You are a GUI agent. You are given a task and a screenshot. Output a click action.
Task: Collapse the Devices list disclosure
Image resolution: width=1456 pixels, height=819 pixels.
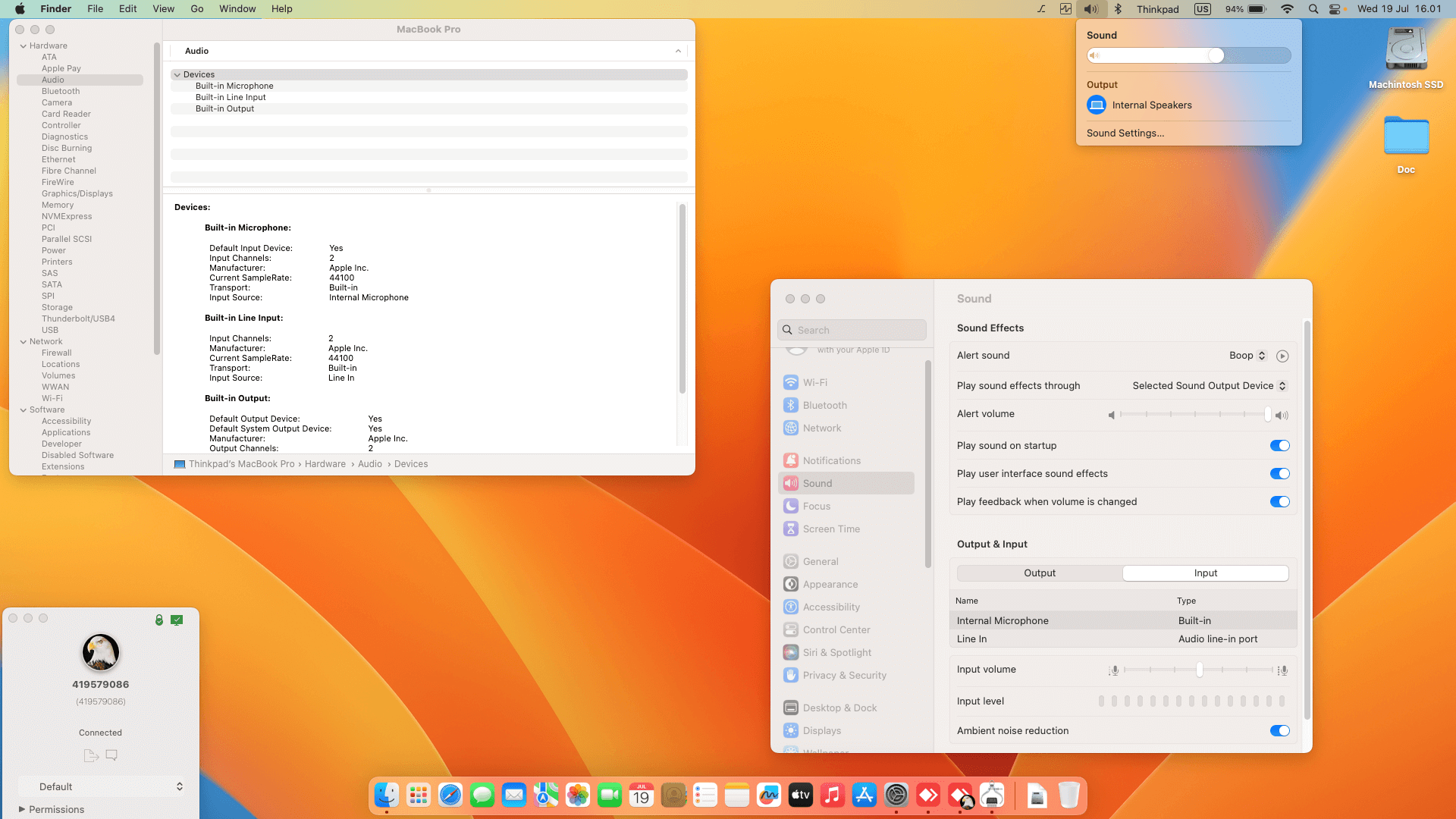pyautogui.click(x=177, y=75)
